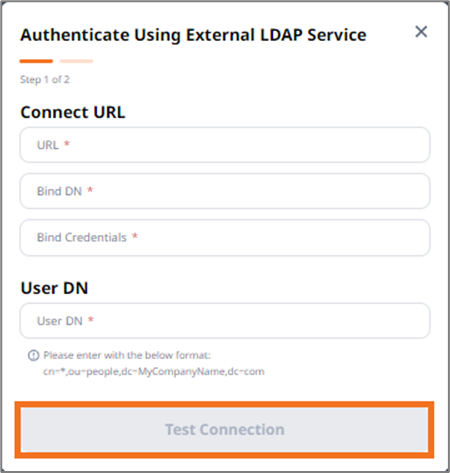Click the red asterisk next to URL
The width and height of the screenshot is (450, 473).
[67, 144]
